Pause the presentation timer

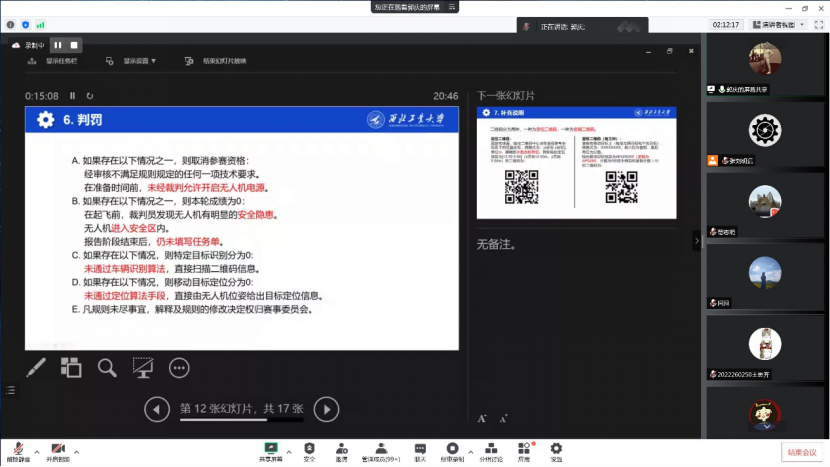[x=72, y=96]
